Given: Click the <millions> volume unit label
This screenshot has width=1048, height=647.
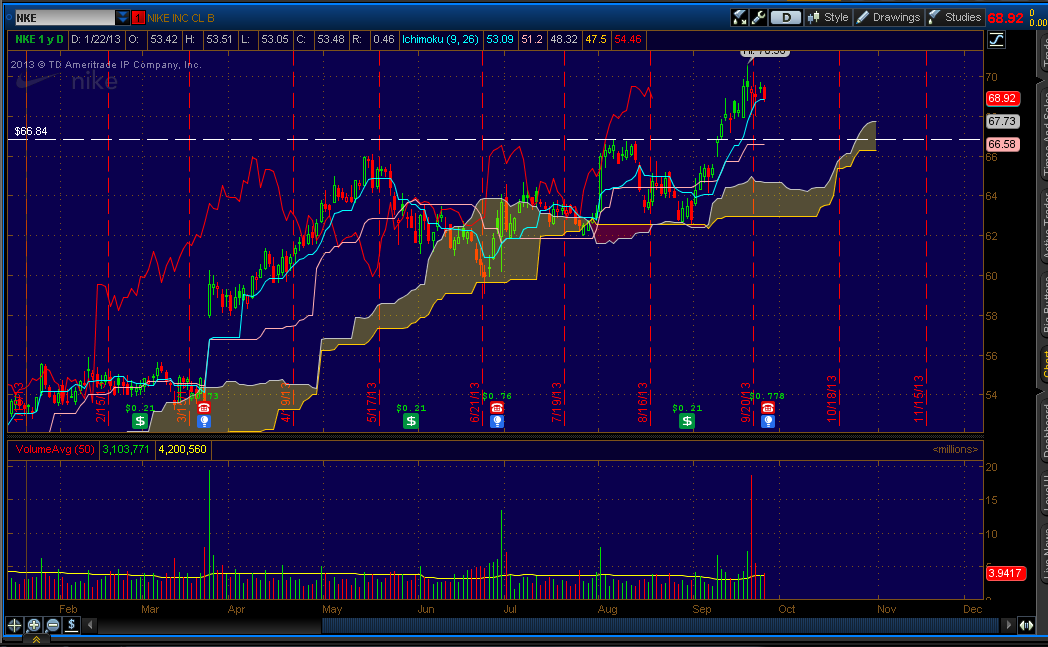Looking at the screenshot, I should (955, 449).
